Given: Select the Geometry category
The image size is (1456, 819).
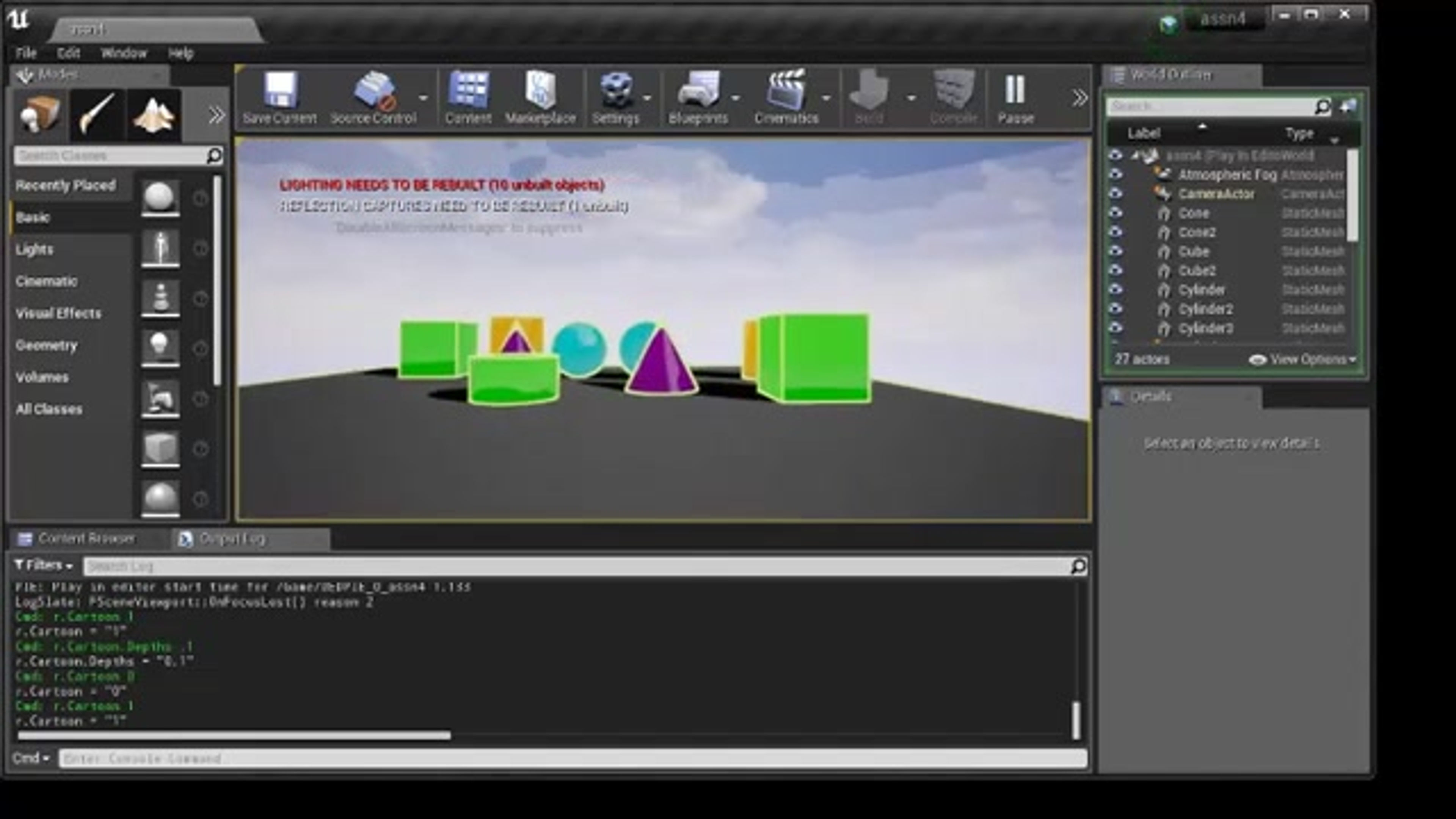Looking at the screenshot, I should tap(46, 345).
